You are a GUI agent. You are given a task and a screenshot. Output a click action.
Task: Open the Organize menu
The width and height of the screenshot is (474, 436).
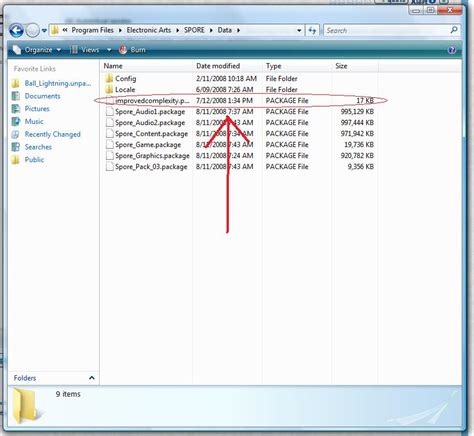point(37,50)
